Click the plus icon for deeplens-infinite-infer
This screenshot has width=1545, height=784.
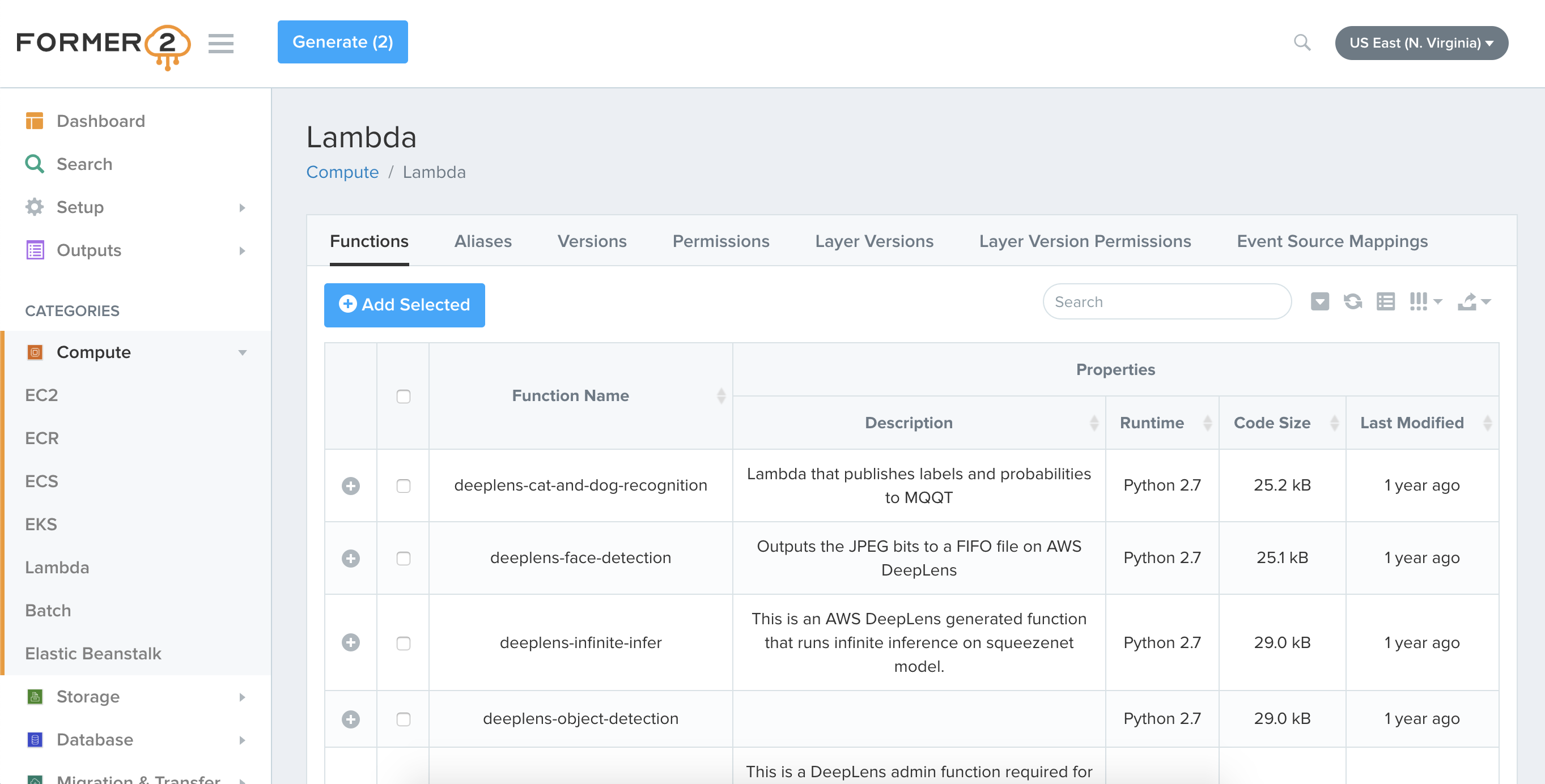pyautogui.click(x=350, y=642)
